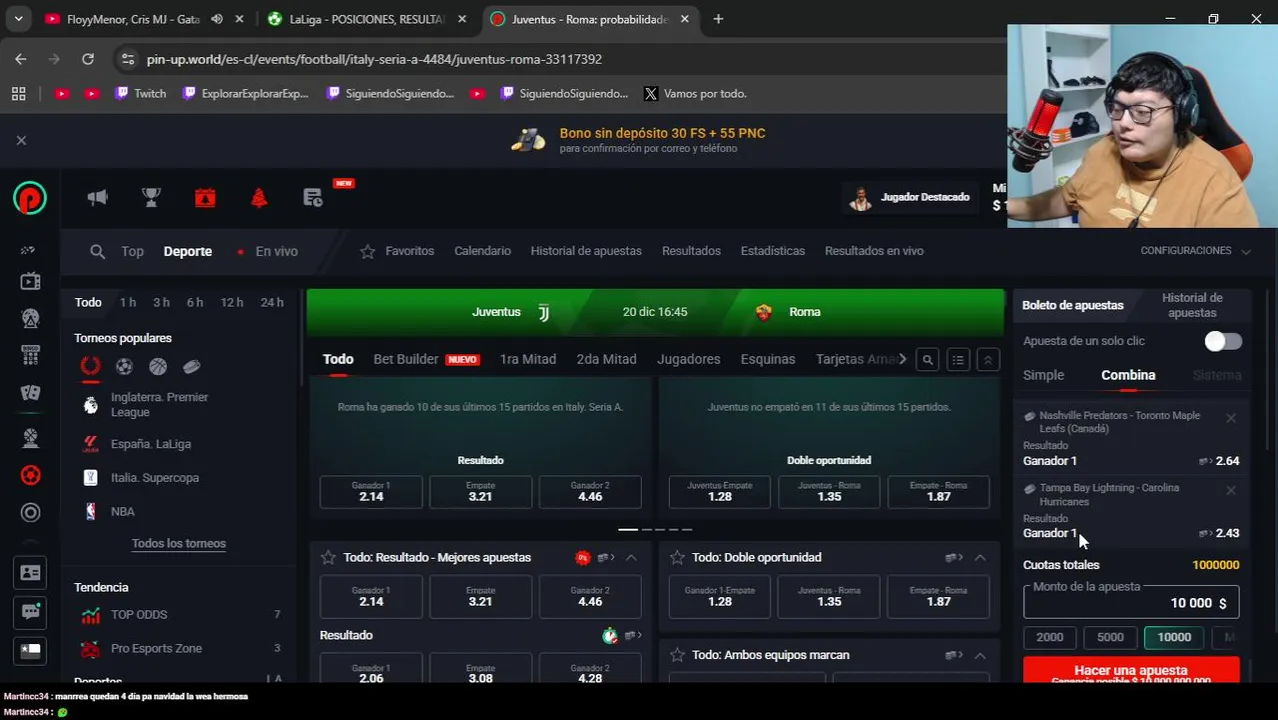Favorite the Todo: Ambos equipos marcan market
Screen dimensions: 1278x720
tap(677, 655)
